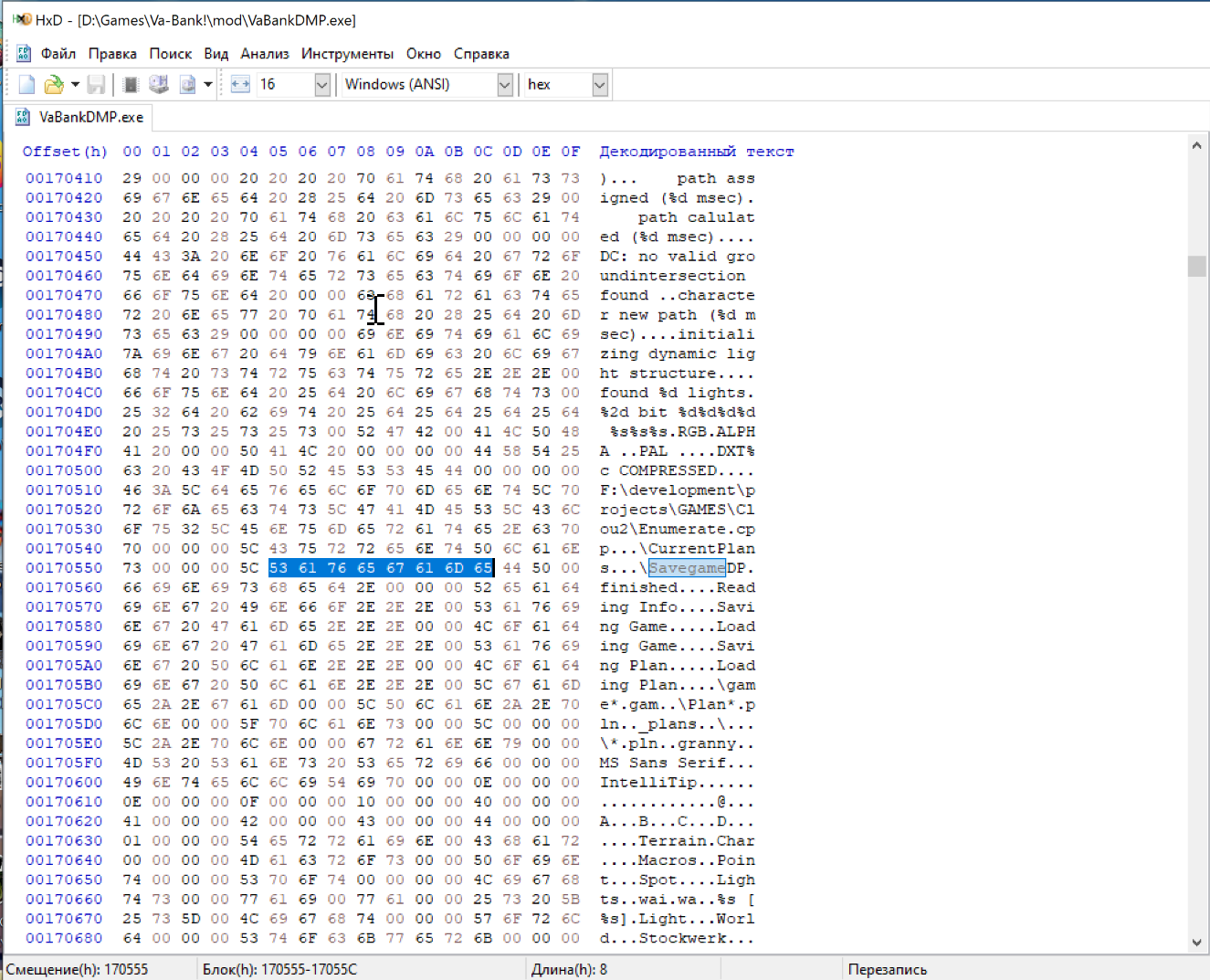This screenshot has width=1210, height=980.
Task: Open the hex offset base dropdown
Action: [599, 85]
